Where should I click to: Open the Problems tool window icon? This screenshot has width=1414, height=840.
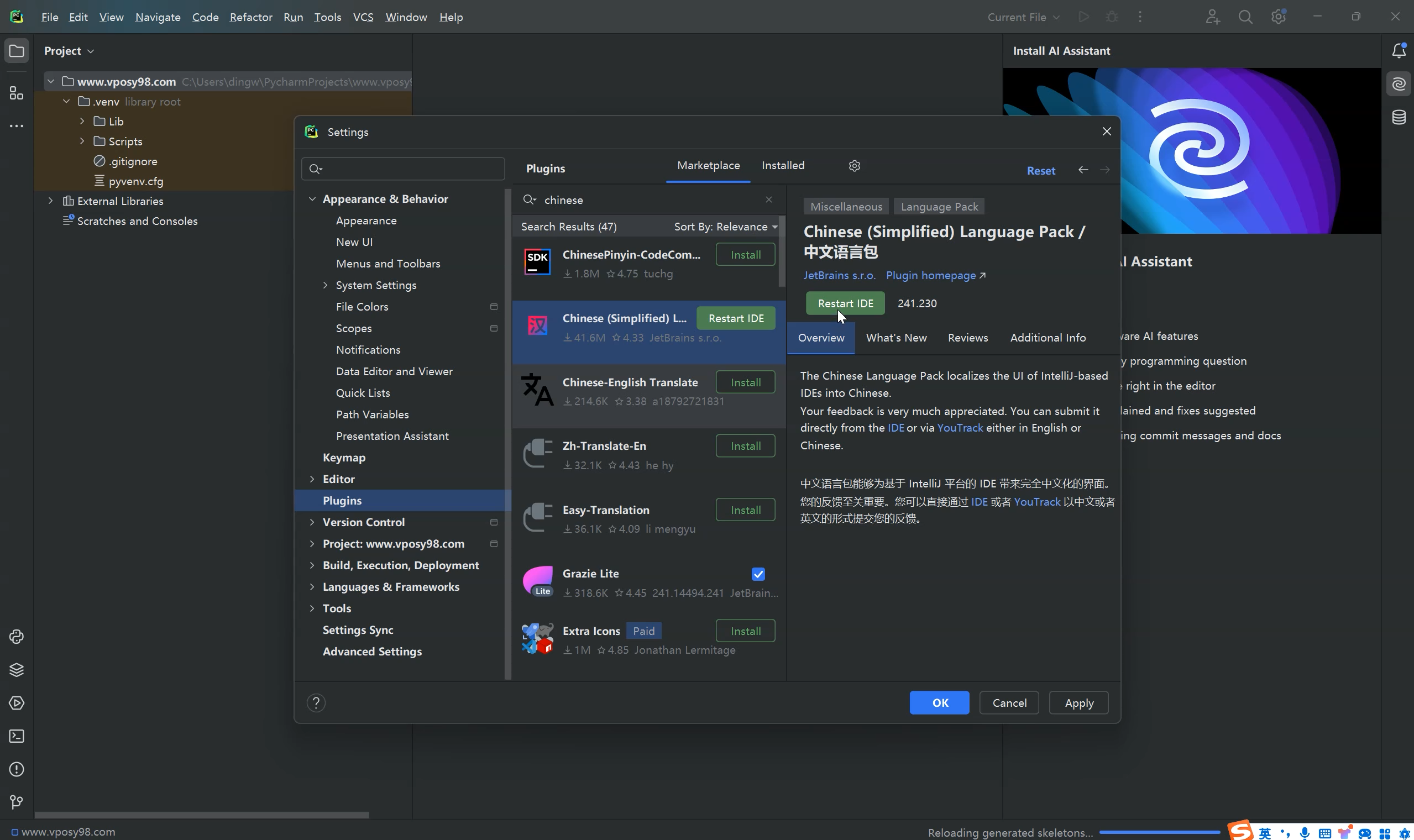(x=17, y=769)
